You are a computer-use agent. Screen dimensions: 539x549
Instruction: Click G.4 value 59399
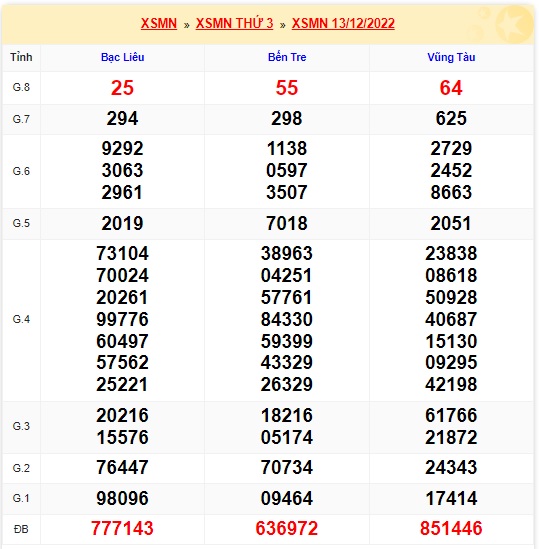(x=287, y=341)
